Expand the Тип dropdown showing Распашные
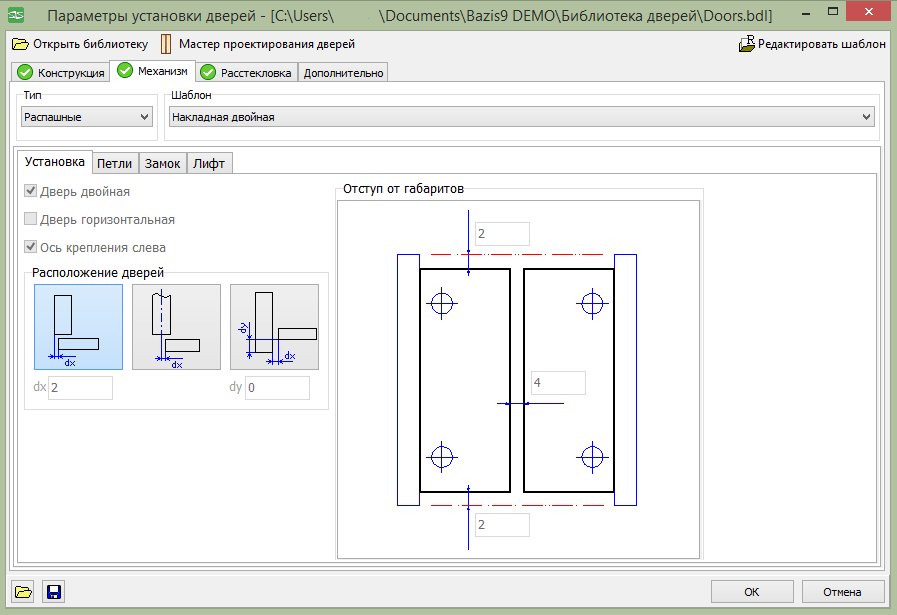 87,117
